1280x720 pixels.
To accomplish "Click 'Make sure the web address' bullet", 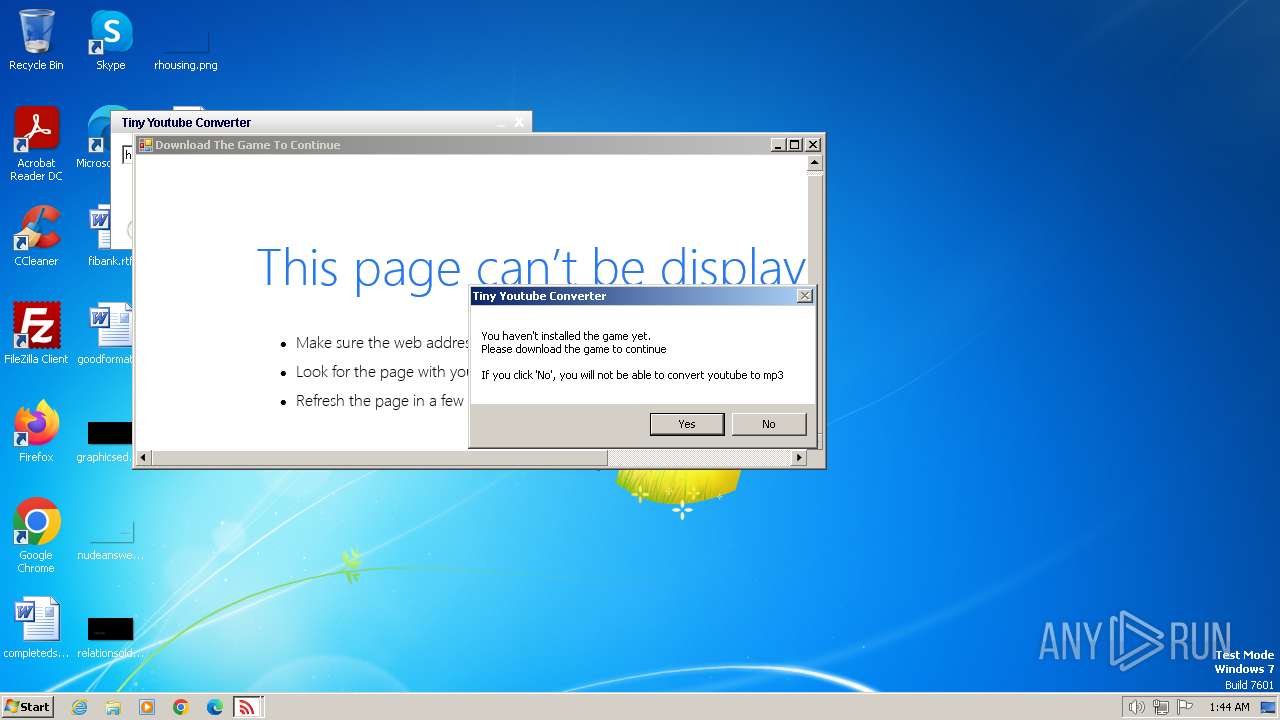I will pos(383,343).
